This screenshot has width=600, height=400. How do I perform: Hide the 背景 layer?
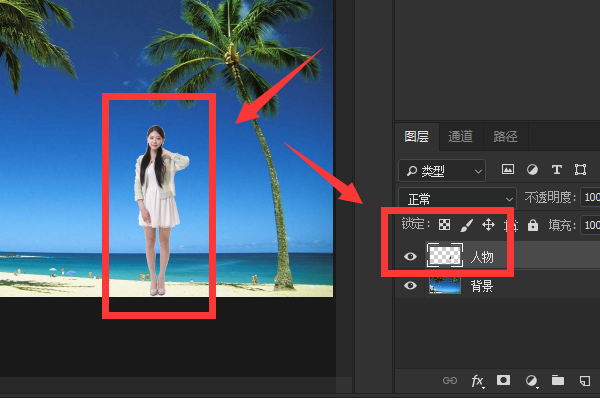(x=409, y=286)
